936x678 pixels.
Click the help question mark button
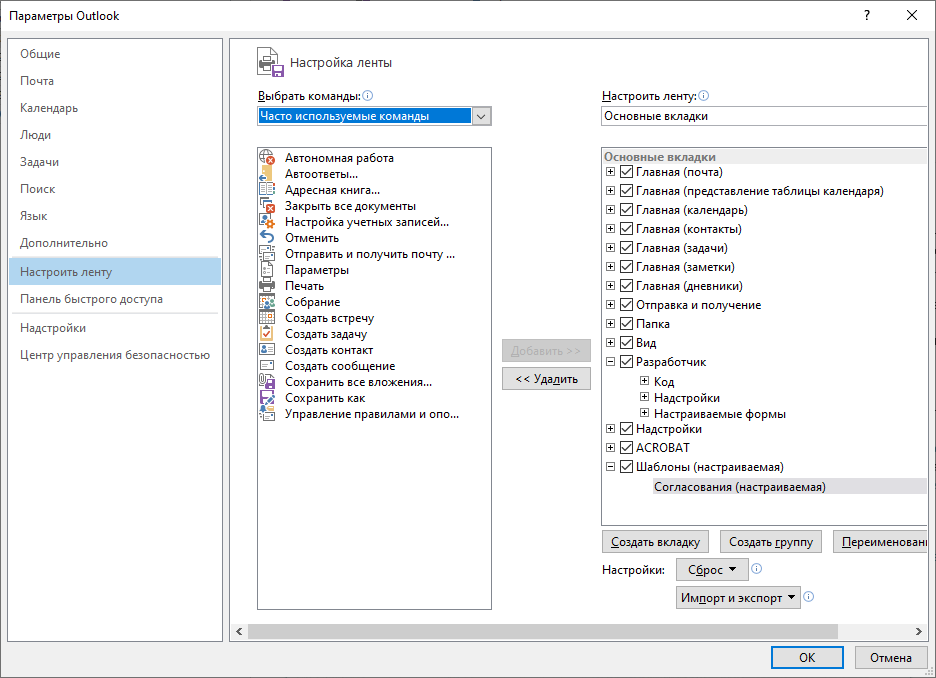click(x=867, y=16)
